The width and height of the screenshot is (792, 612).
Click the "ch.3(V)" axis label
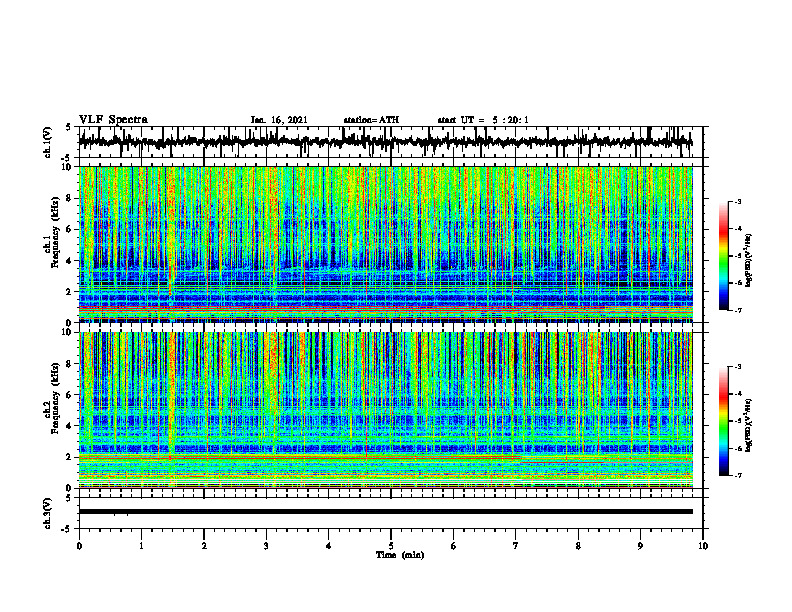pos(48,513)
